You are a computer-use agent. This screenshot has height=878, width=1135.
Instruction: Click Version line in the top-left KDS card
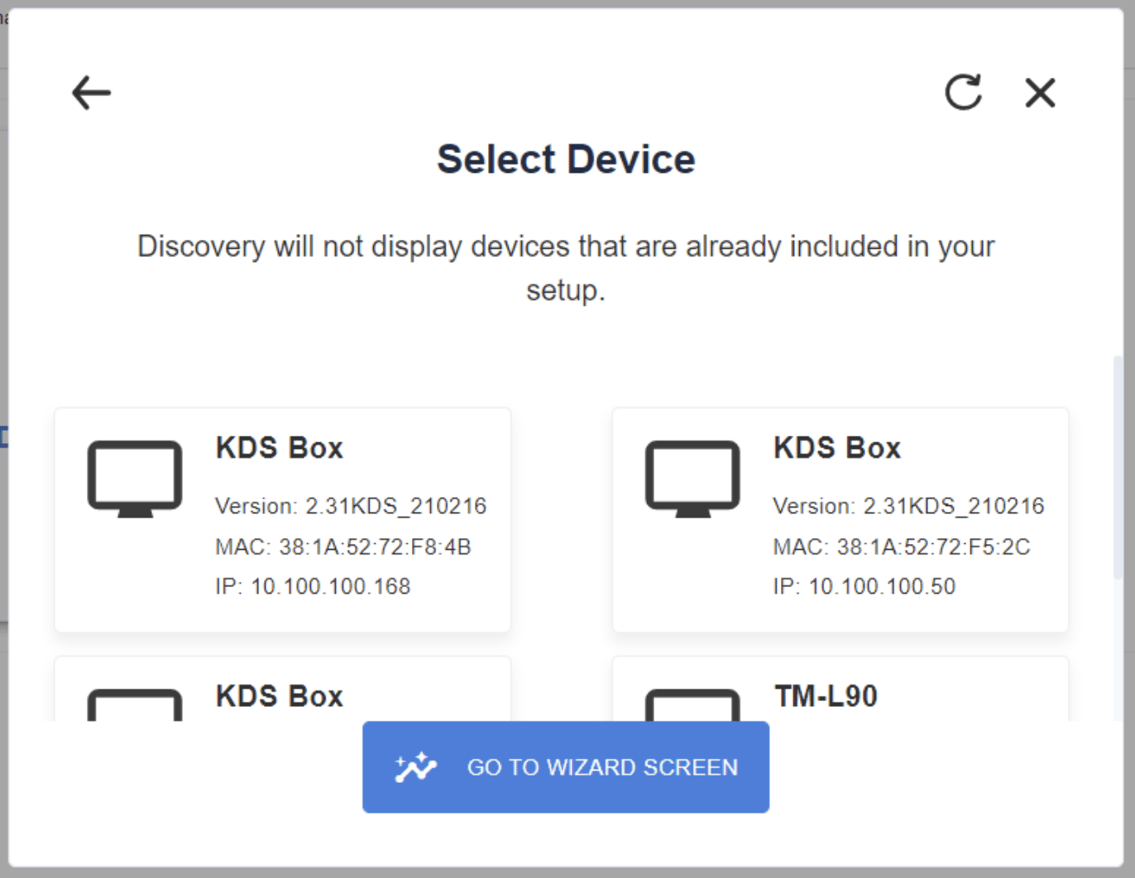351,506
